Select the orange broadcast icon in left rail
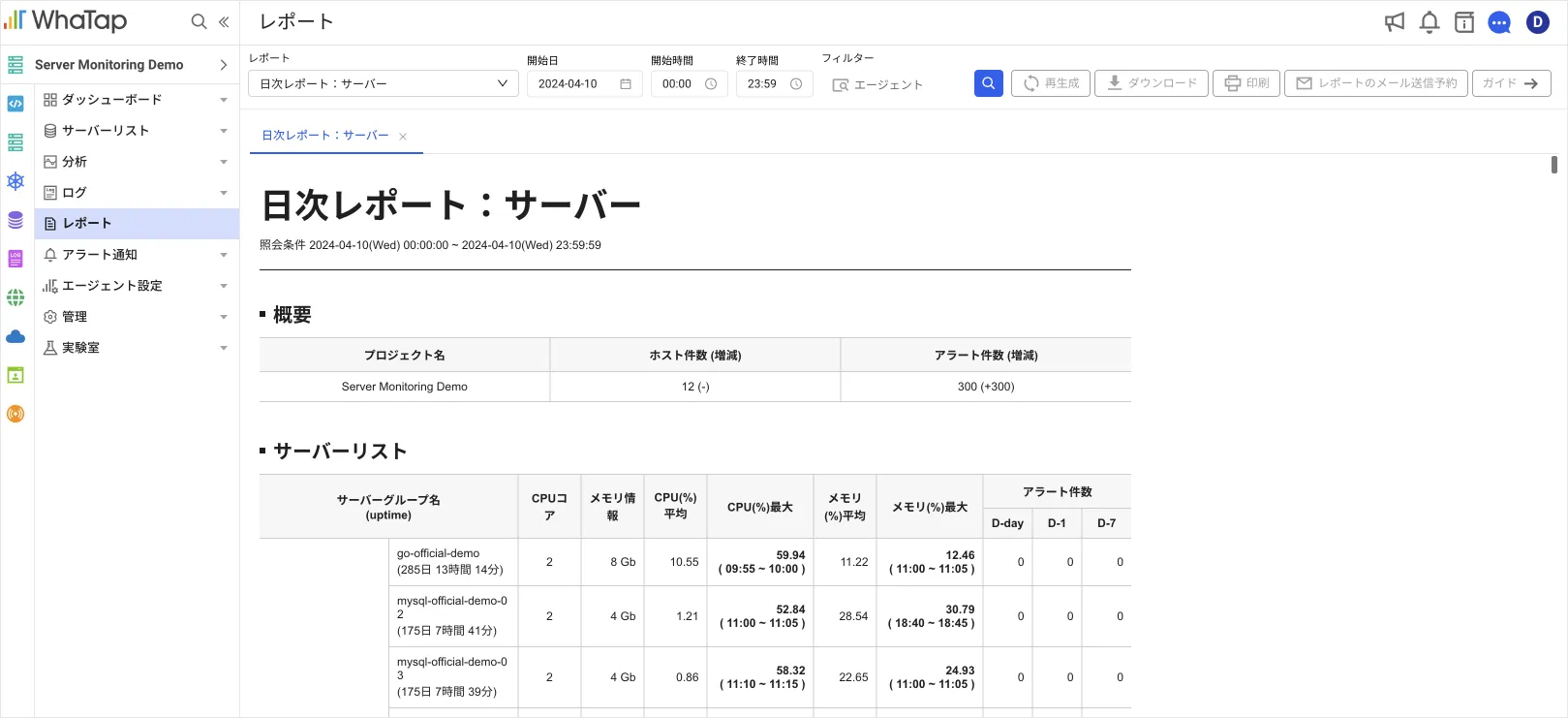This screenshot has width=1568, height=718. pos(15,414)
